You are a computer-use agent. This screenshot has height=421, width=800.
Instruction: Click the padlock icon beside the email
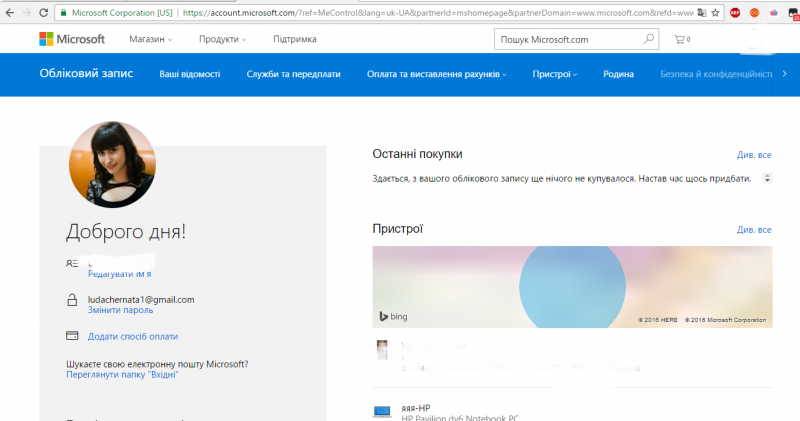pos(72,300)
